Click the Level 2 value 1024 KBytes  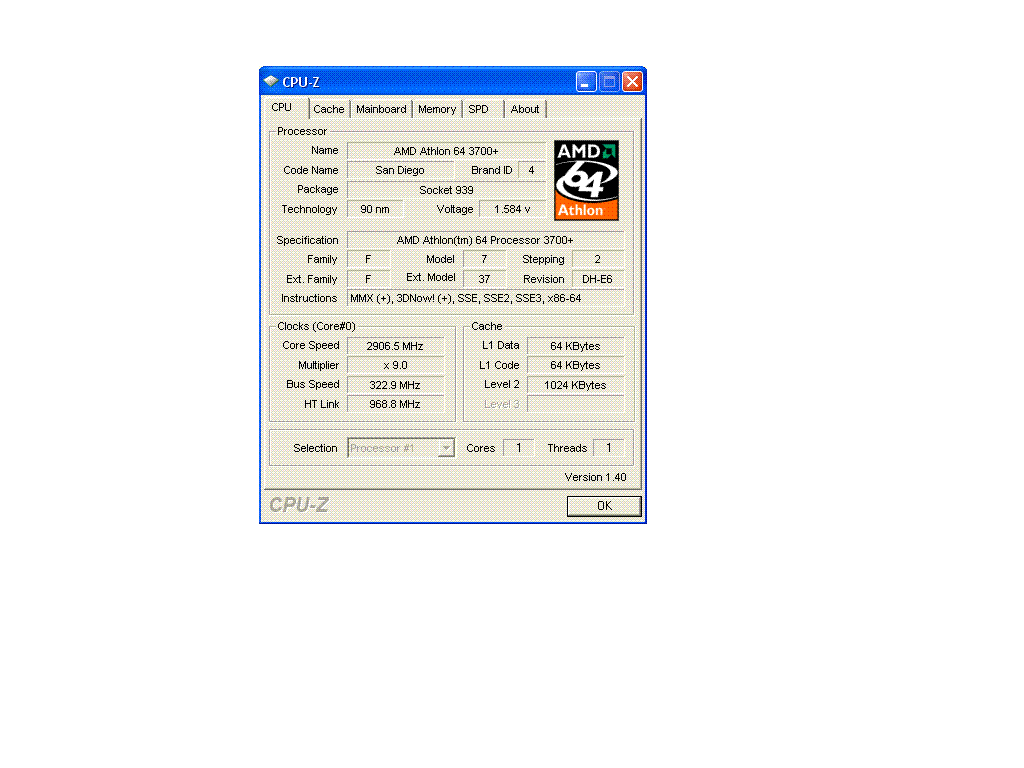pyautogui.click(x=575, y=385)
